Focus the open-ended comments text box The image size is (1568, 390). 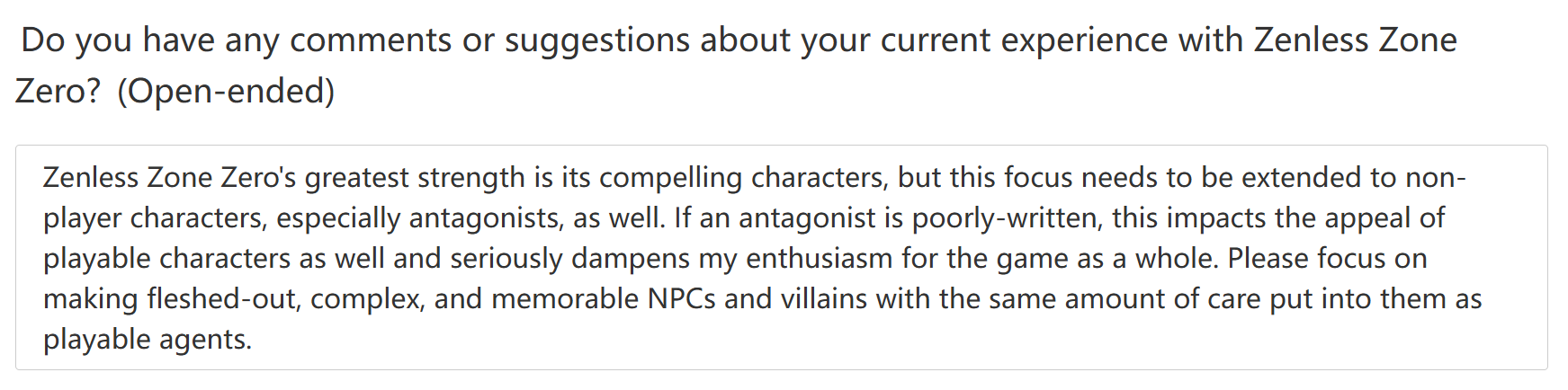[781, 257]
